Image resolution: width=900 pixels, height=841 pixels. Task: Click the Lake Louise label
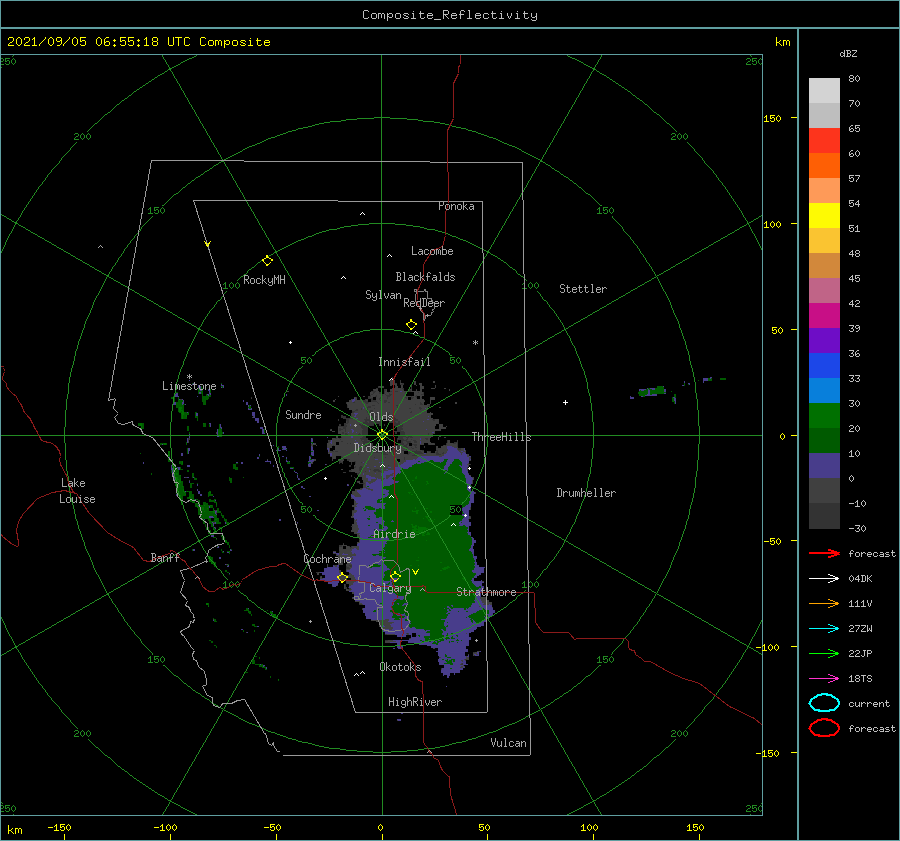click(x=77, y=491)
